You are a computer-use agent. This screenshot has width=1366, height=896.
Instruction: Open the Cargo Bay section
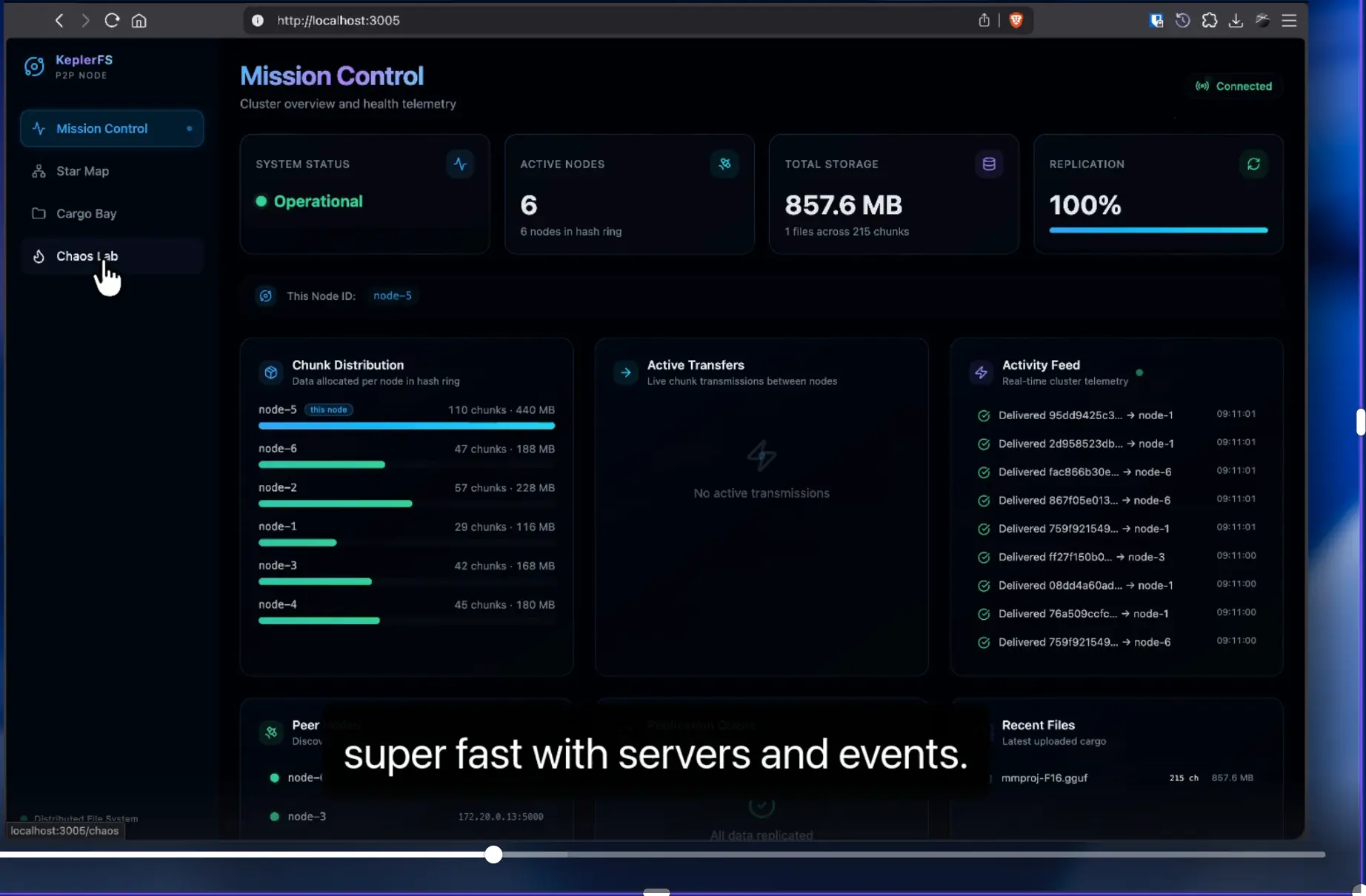[x=86, y=213]
